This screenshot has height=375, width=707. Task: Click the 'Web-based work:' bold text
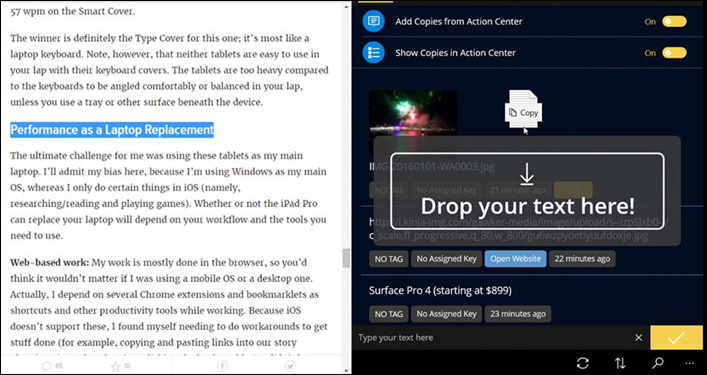coord(50,262)
